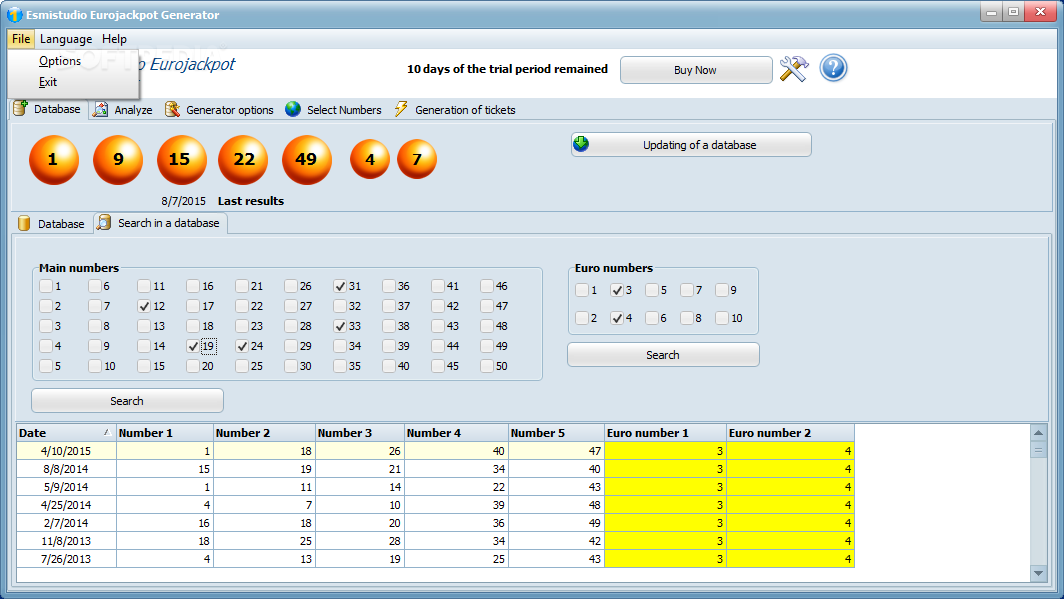
Task: Select the row dated 4/10/2015
Action: pos(435,451)
